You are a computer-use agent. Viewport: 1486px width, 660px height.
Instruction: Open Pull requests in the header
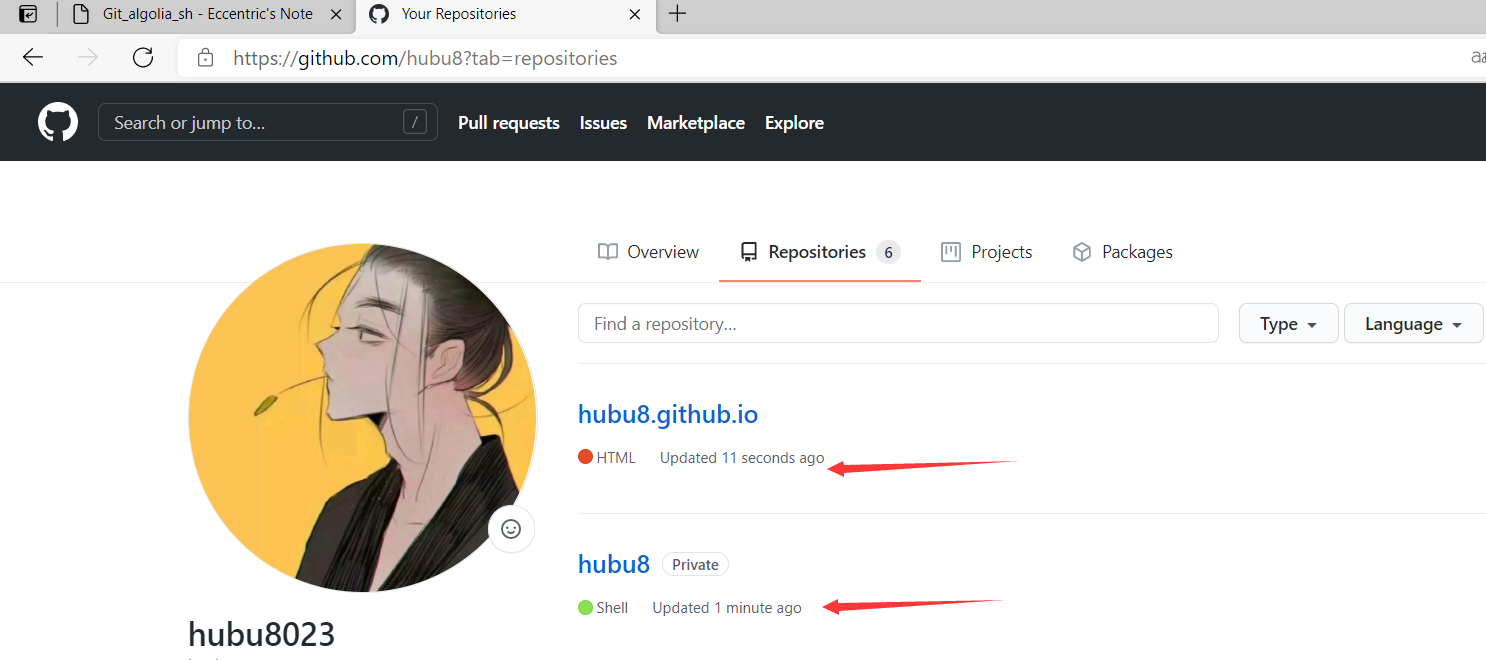[x=508, y=123]
